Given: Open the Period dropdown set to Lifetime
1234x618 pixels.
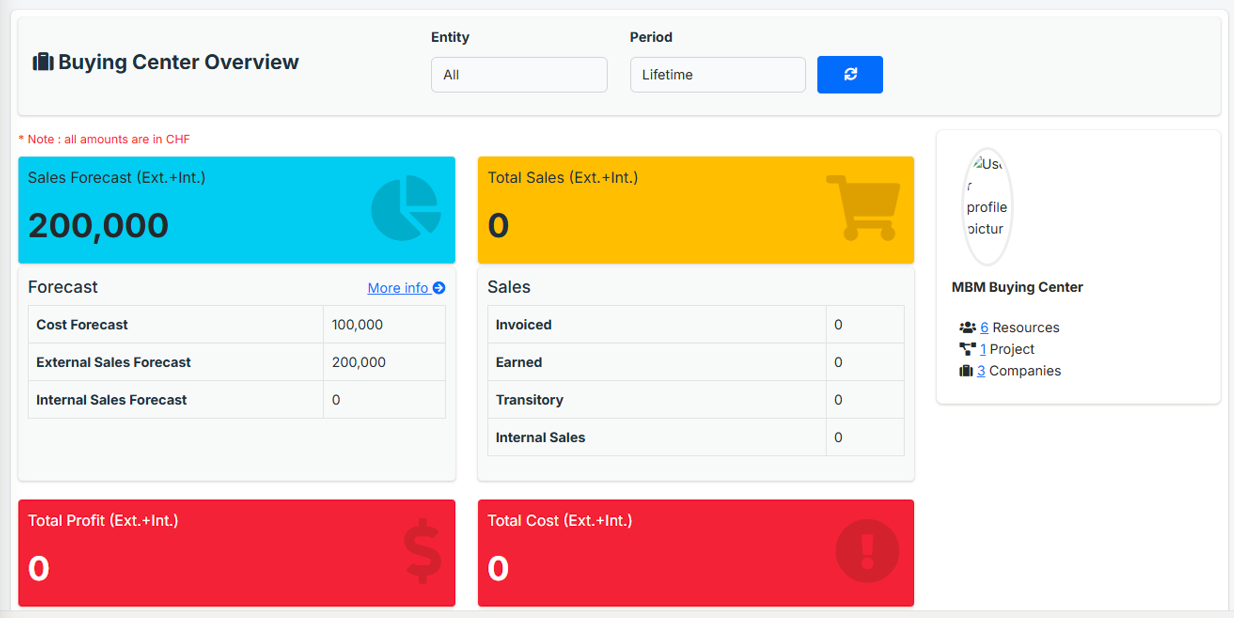Looking at the screenshot, I should (x=717, y=75).
